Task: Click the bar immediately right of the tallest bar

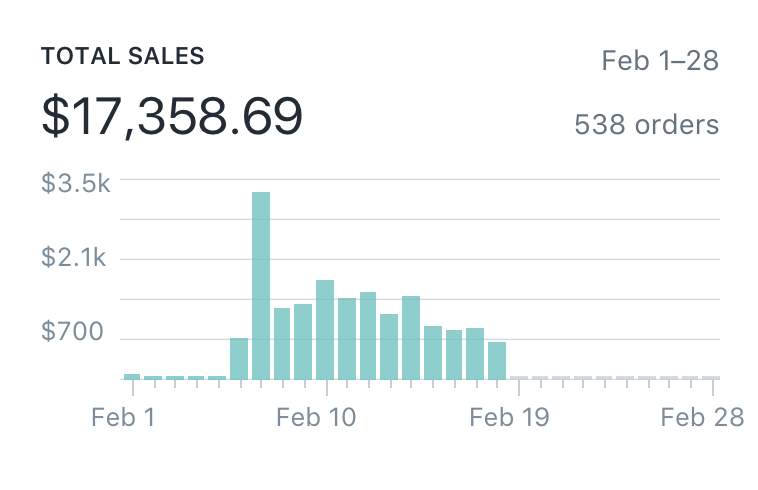Action: point(282,343)
